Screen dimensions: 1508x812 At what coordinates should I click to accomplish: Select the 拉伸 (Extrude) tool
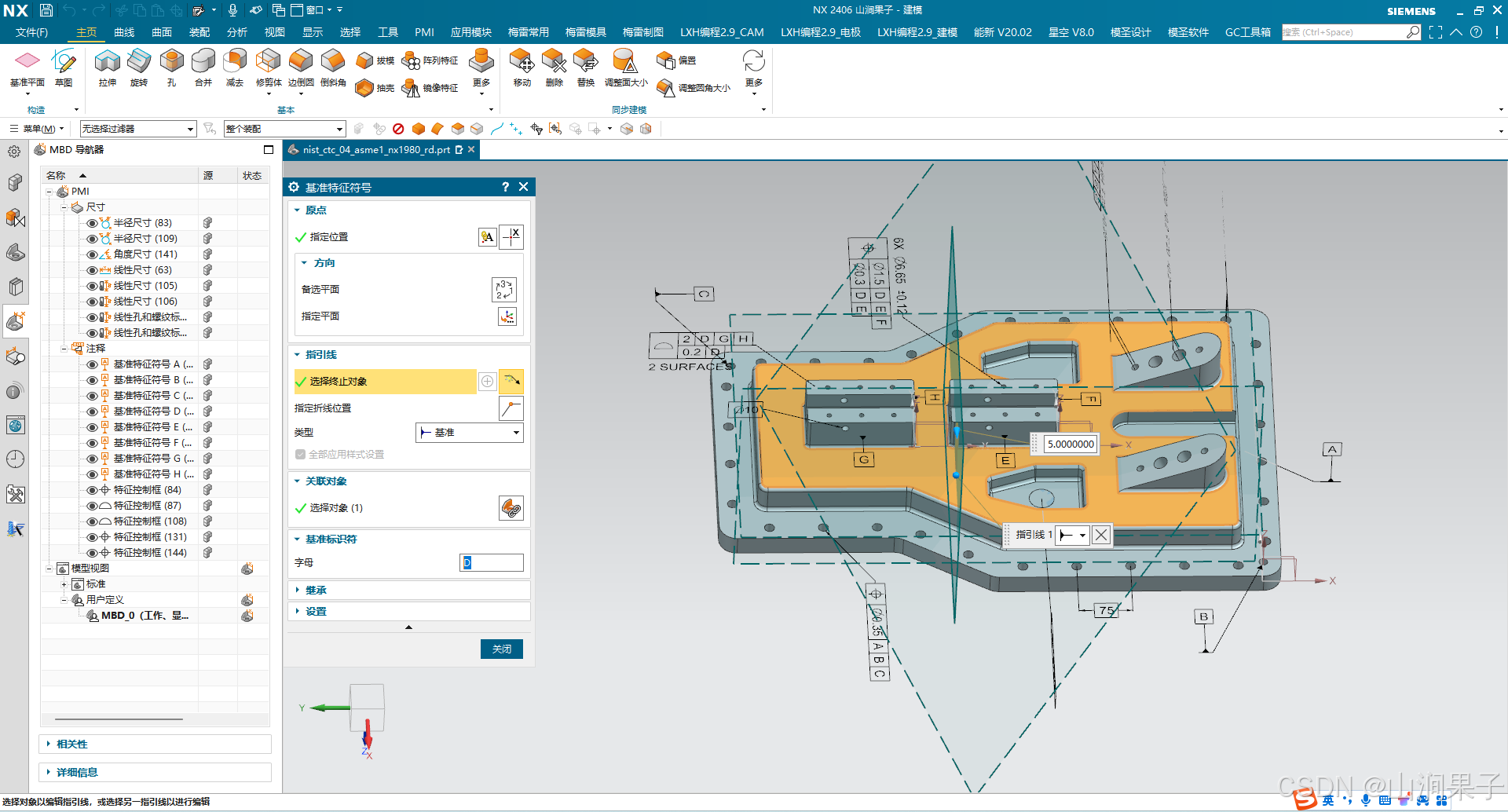108,68
